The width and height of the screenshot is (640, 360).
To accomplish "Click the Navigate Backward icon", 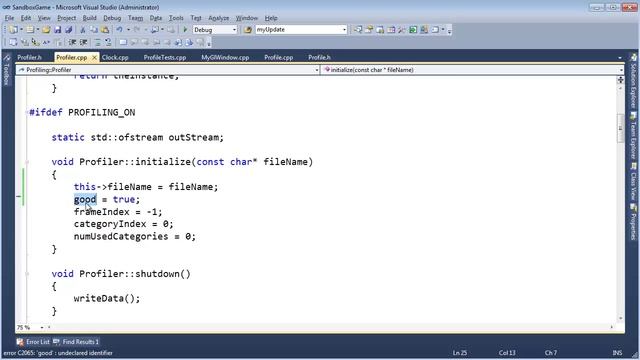I will (155, 30).
